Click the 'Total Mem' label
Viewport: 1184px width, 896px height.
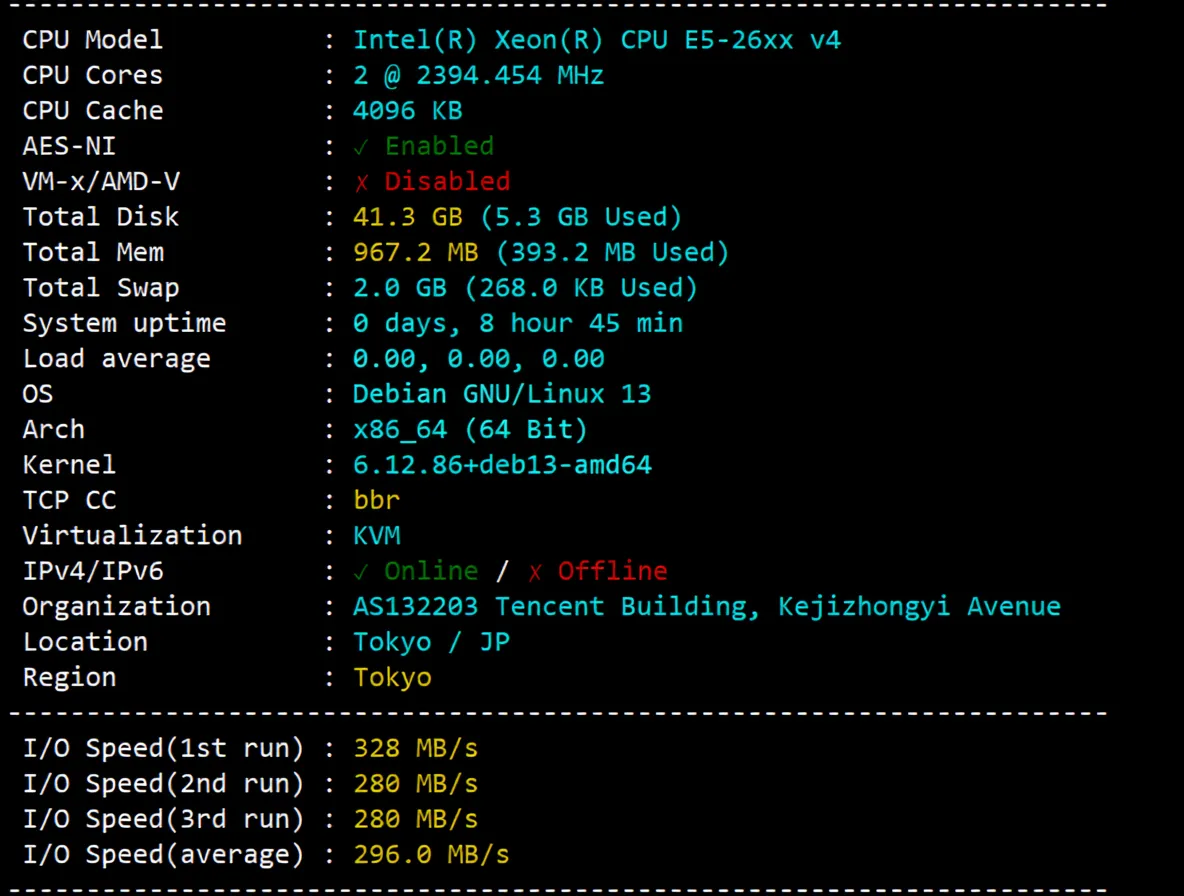click(x=92, y=252)
